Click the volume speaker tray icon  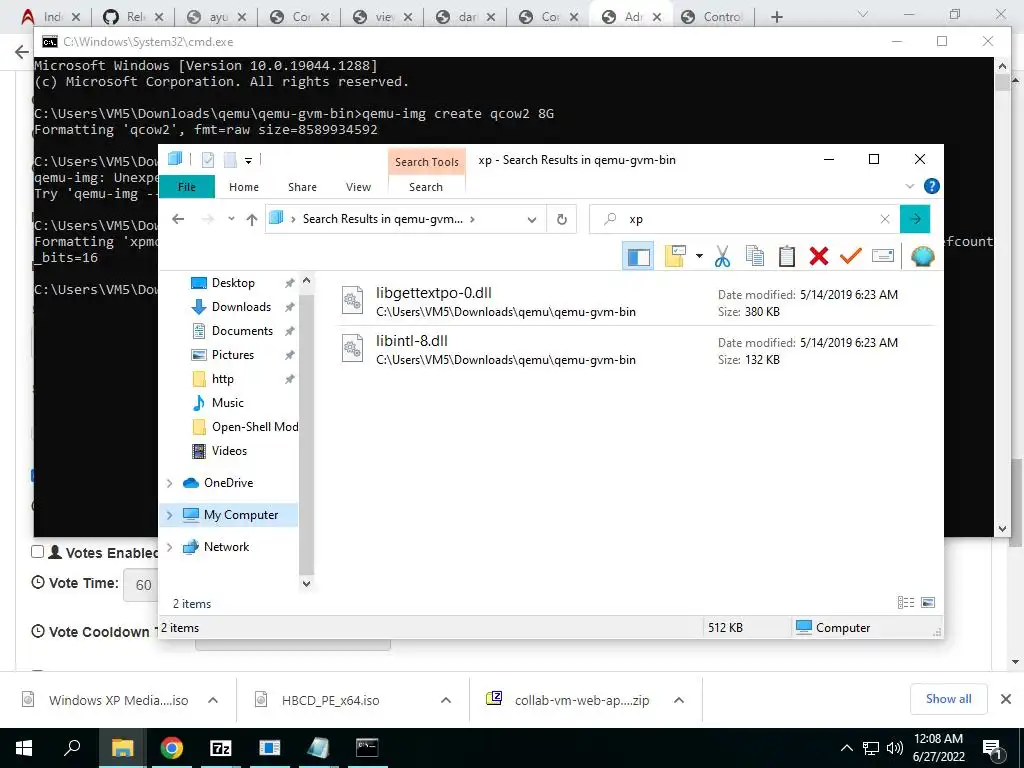tap(895, 748)
